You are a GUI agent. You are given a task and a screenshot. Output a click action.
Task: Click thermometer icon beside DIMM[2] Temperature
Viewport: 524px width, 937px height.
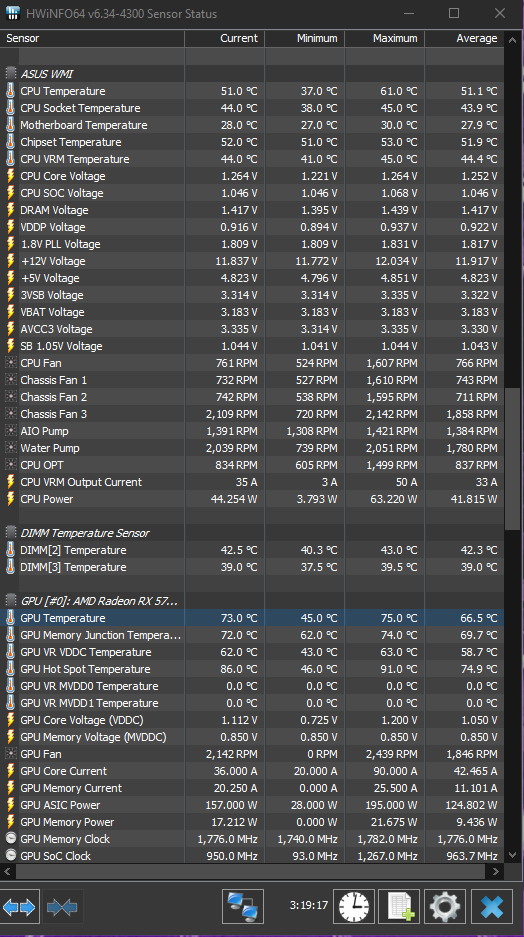point(11,550)
